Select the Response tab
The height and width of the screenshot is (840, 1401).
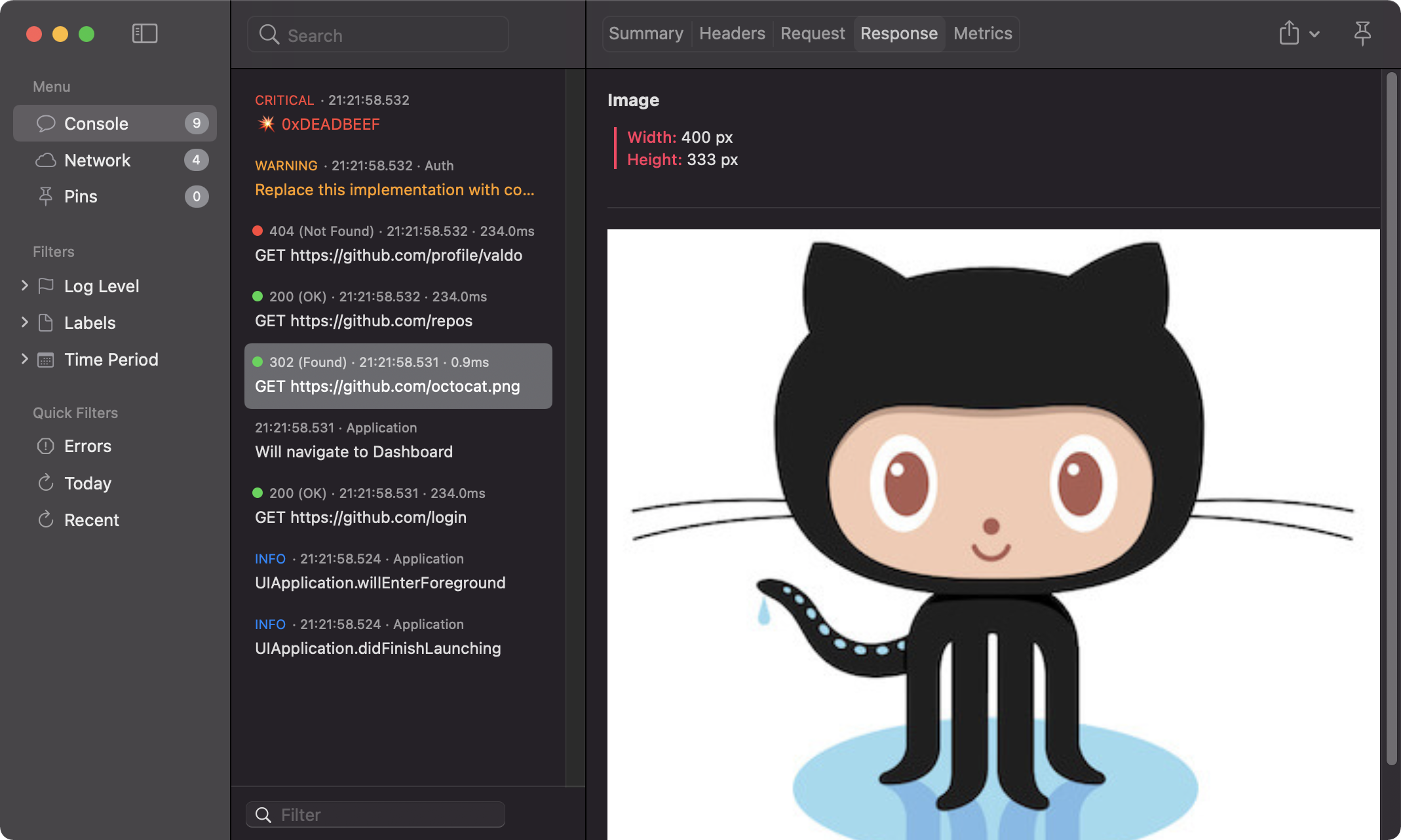[899, 33]
